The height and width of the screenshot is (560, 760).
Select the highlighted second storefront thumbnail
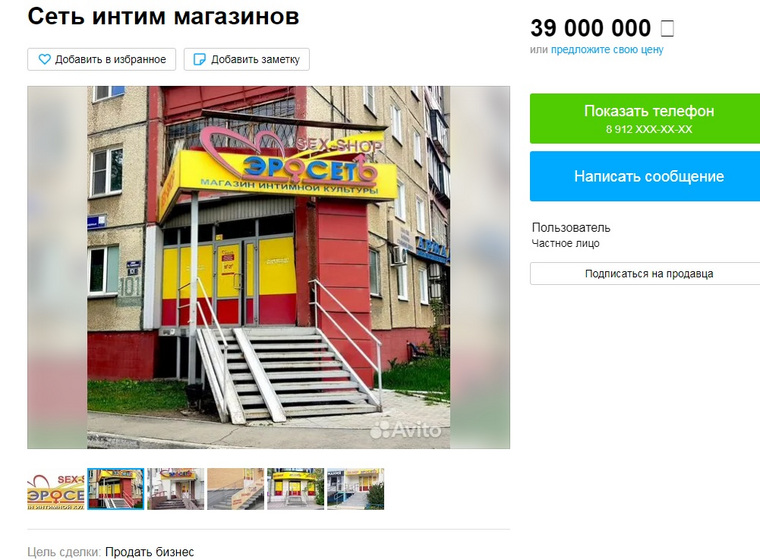[116, 489]
